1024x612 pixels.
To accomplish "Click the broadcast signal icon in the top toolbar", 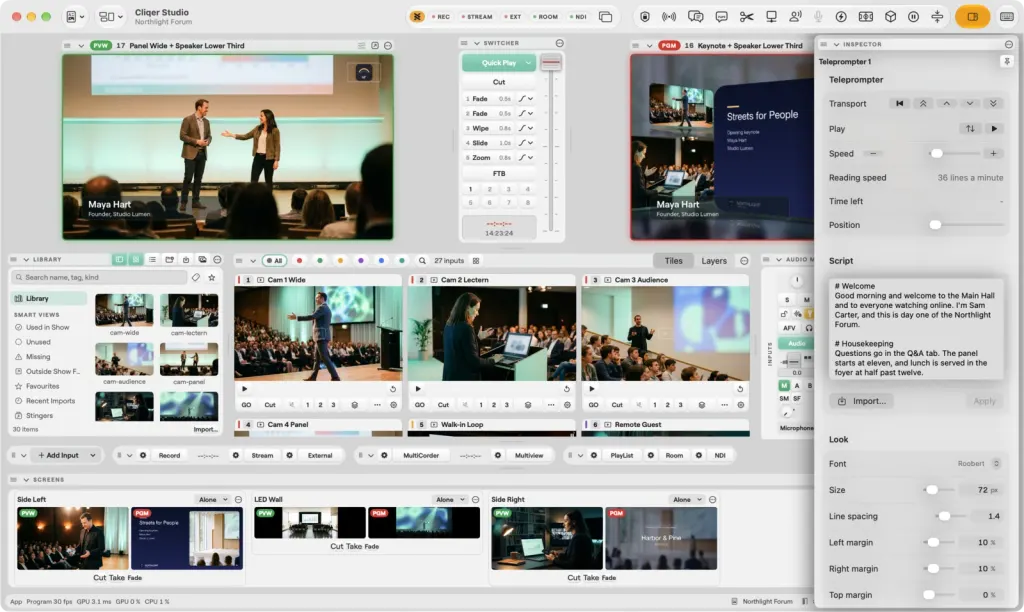I will tap(669, 17).
